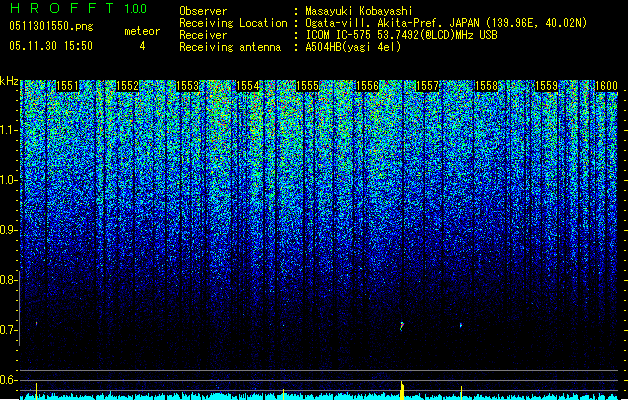629x400 pixels.
Task: Click the Observer label
Action: [x=203, y=11]
